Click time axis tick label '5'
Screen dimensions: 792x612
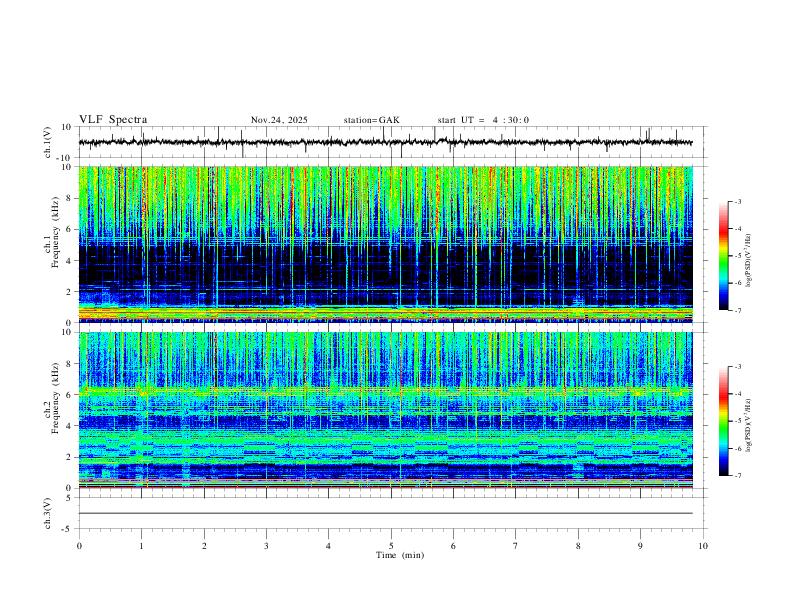[391, 546]
